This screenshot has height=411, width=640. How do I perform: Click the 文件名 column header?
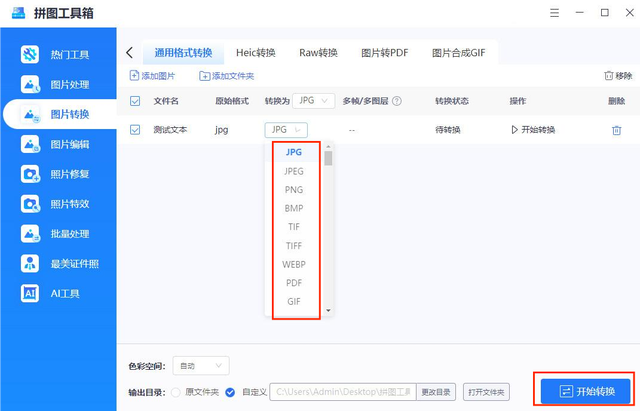click(x=166, y=101)
